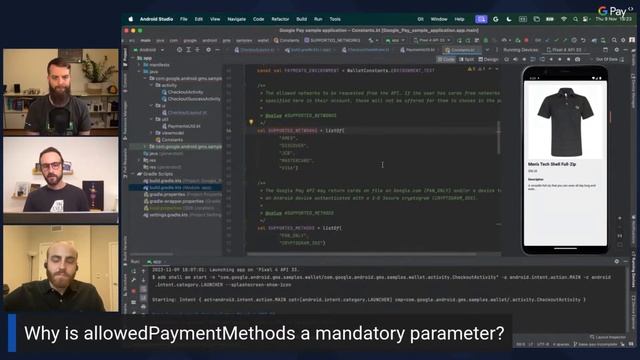Open the Apple menu
640x360 pixels.
click(x=131, y=19)
